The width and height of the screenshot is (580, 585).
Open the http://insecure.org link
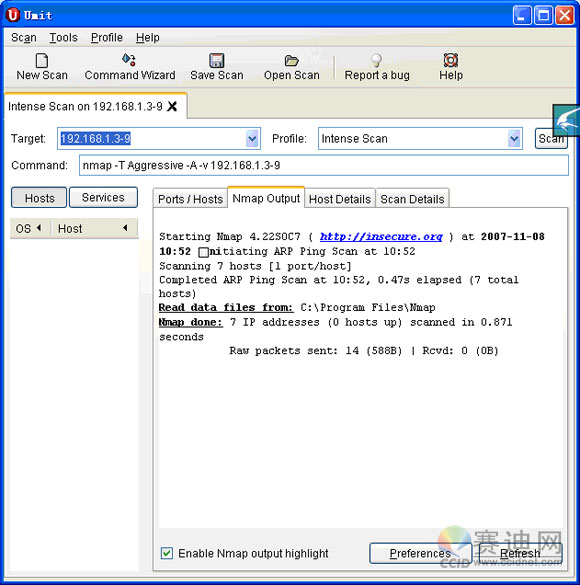tap(381, 237)
